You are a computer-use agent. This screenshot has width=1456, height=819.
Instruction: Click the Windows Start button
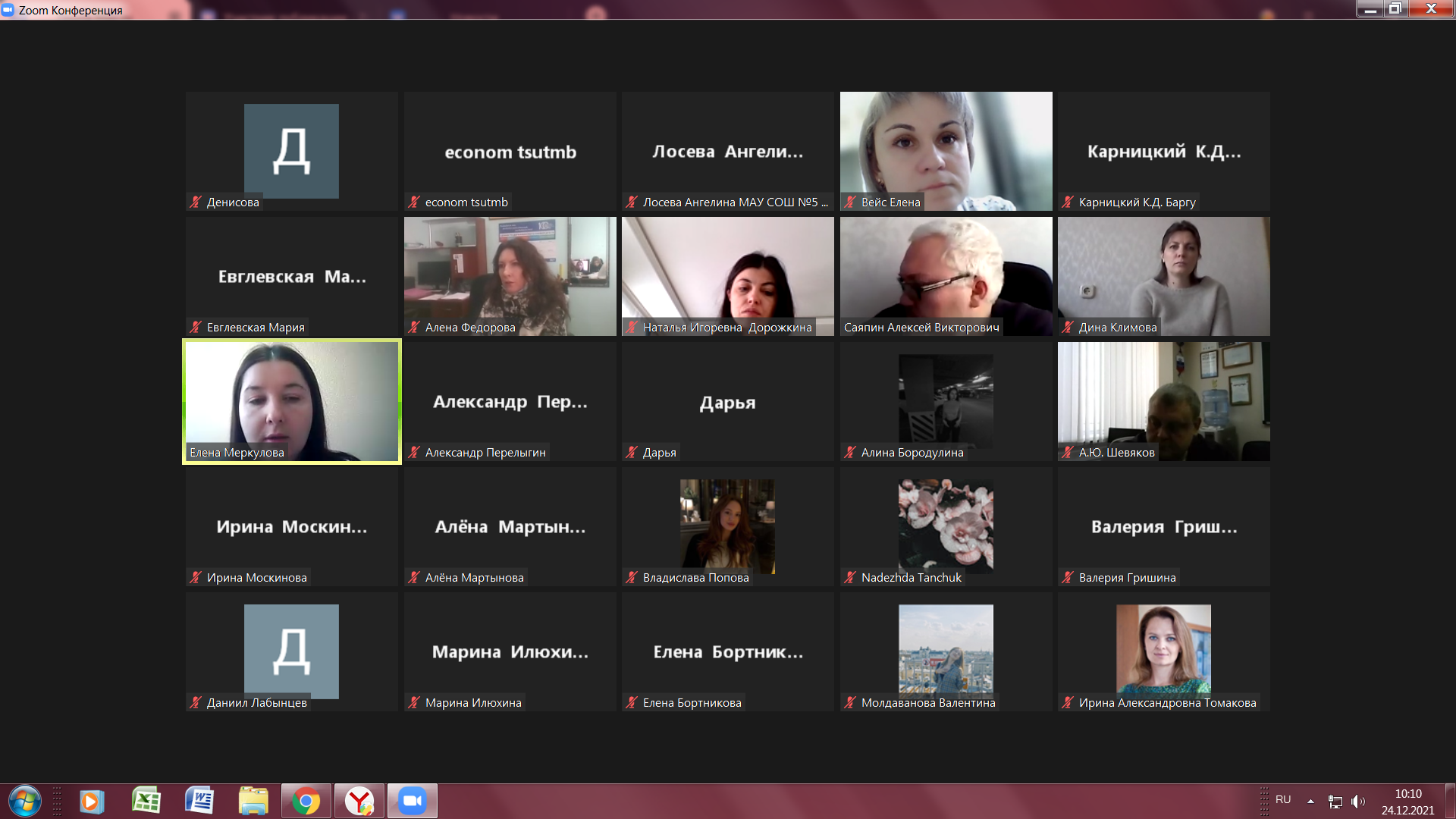24,801
